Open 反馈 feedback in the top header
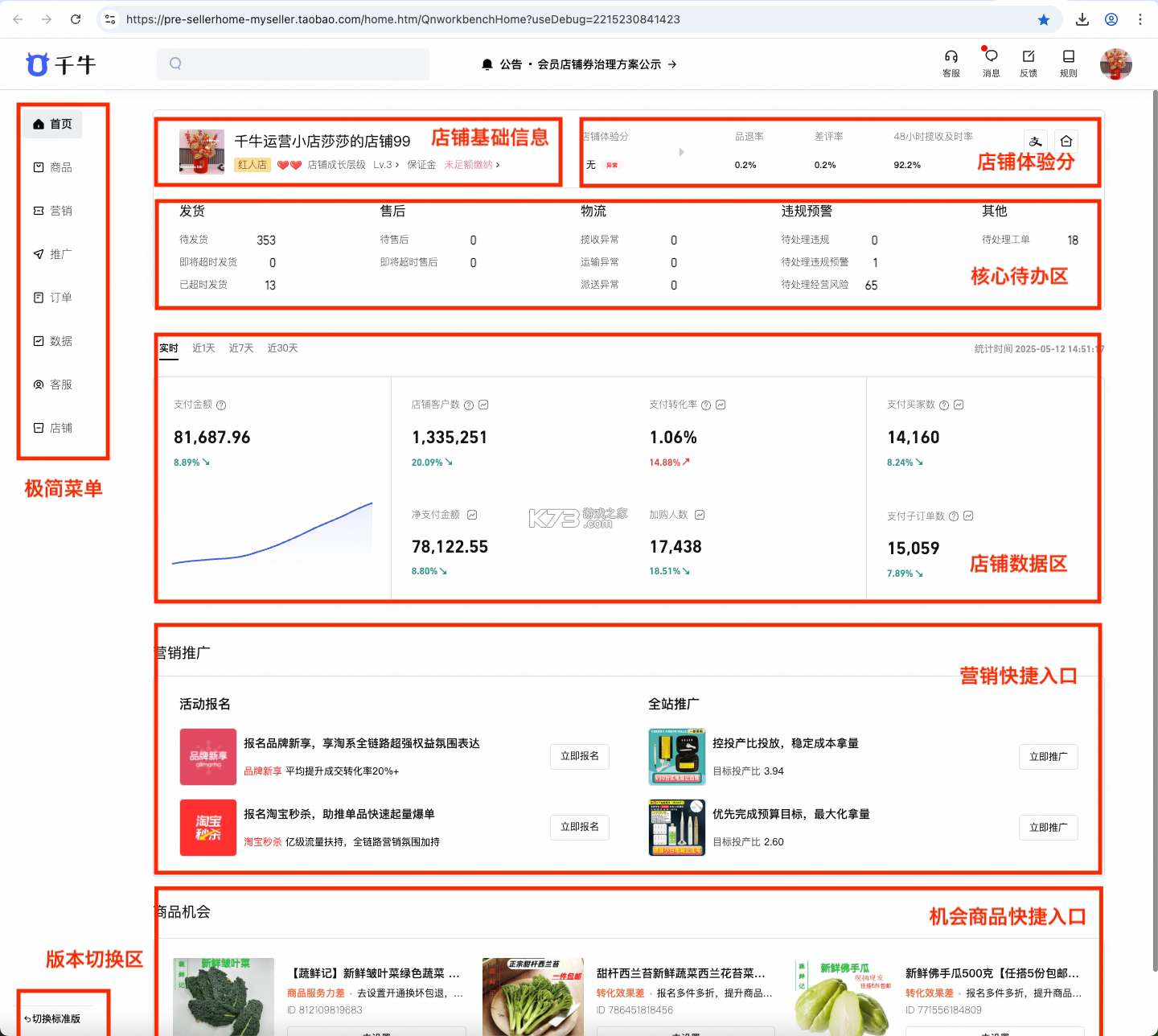 point(1029,63)
